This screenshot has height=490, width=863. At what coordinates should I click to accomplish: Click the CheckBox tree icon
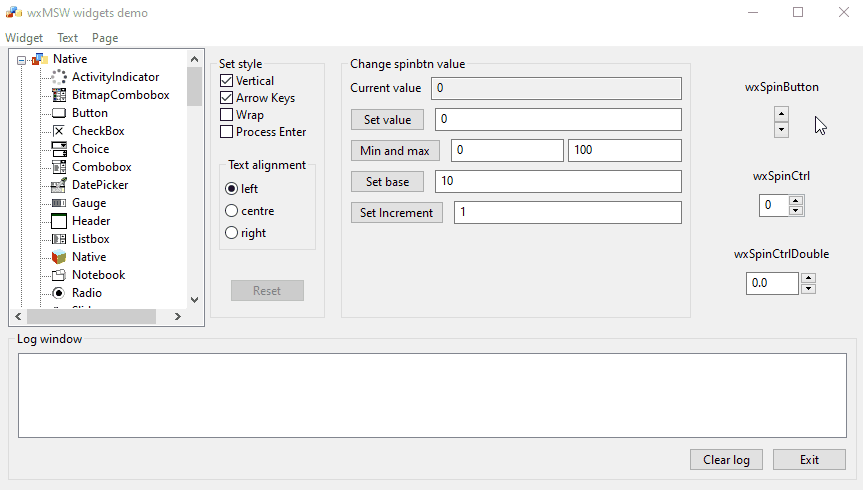click(x=59, y=131)
